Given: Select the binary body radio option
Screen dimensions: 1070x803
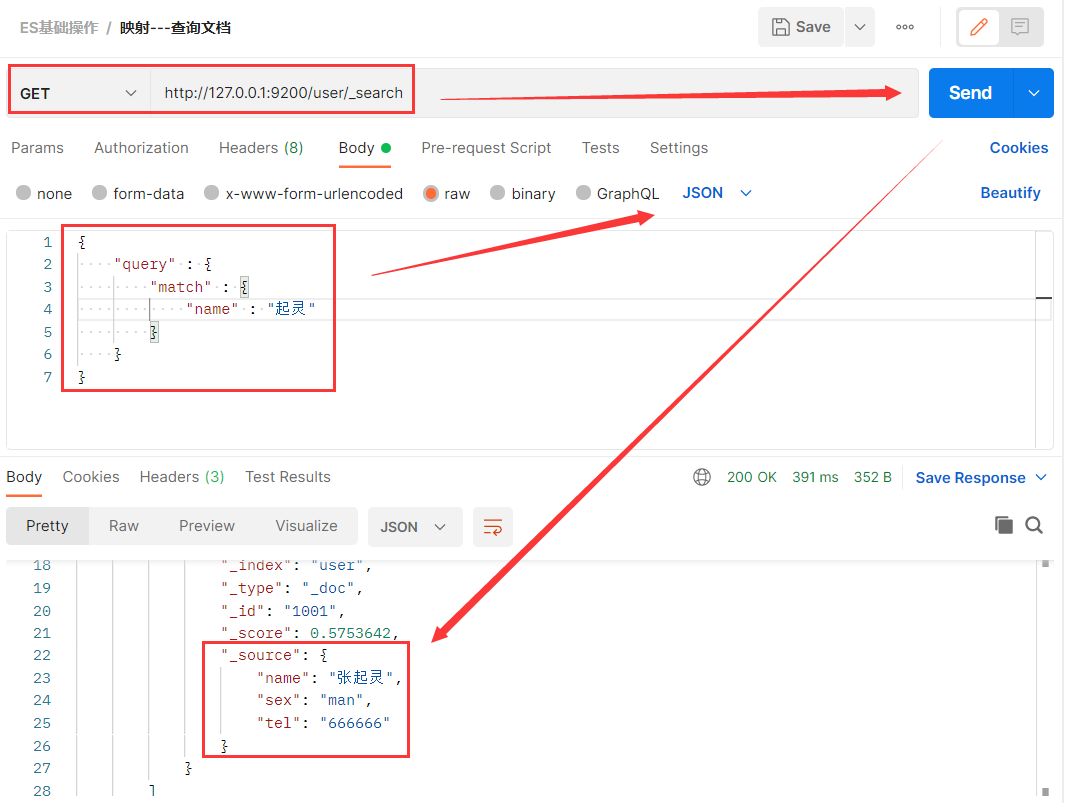Looking at the screenshot, I should click(497, 193).
